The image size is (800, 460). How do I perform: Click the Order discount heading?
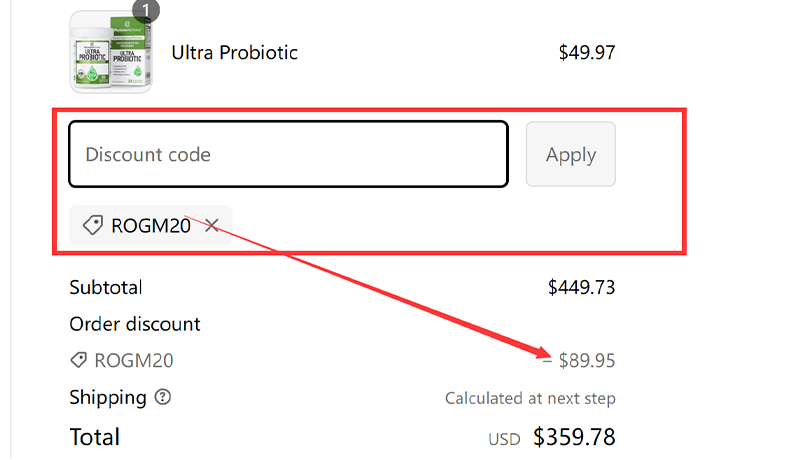pos(134,324)
